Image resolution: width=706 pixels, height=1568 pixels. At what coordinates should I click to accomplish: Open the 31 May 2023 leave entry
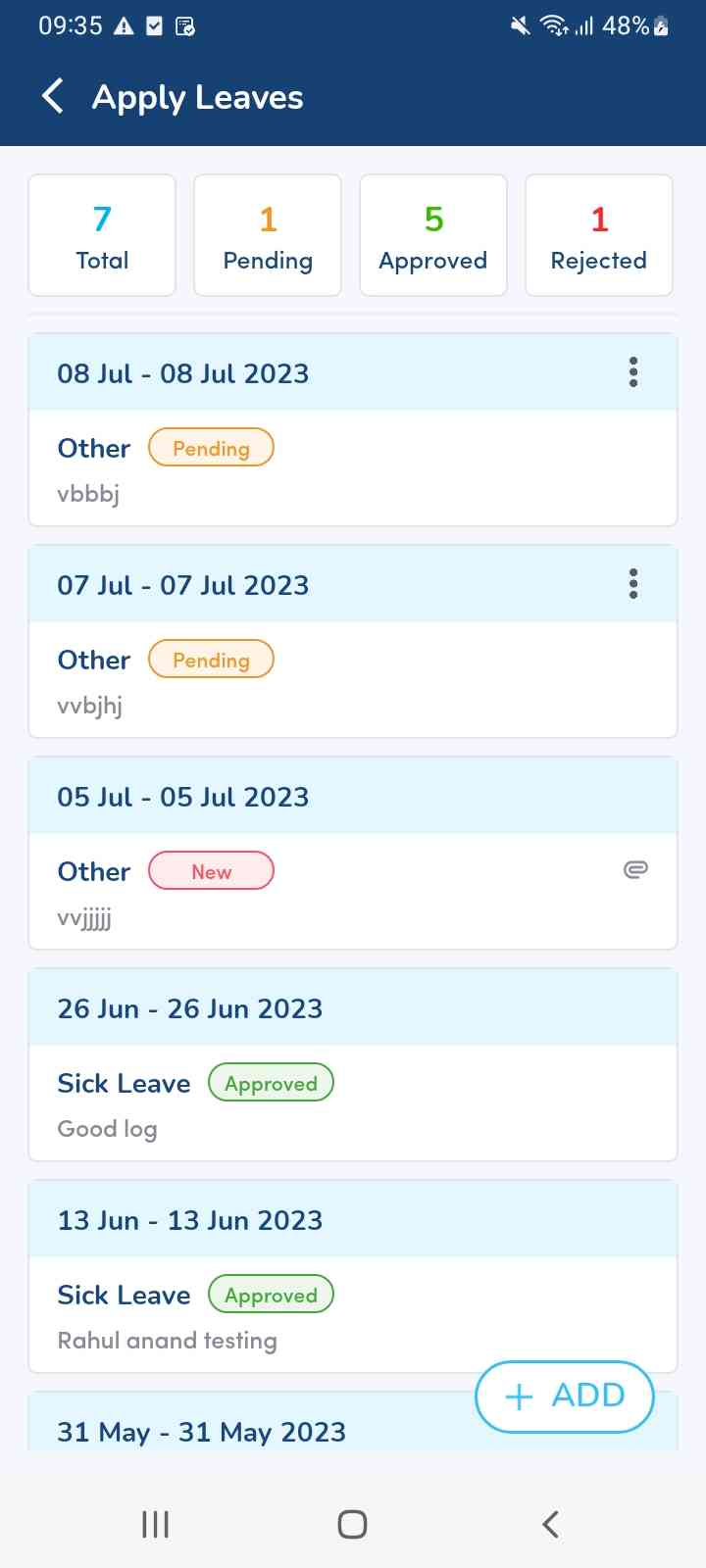pos(245,1431)
